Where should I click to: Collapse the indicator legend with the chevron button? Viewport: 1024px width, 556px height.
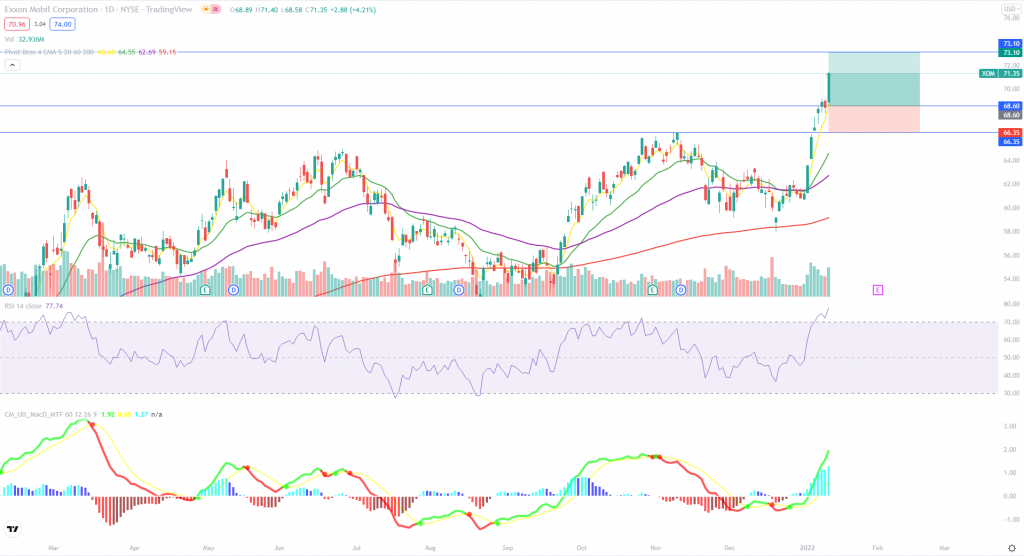point(12,65)
